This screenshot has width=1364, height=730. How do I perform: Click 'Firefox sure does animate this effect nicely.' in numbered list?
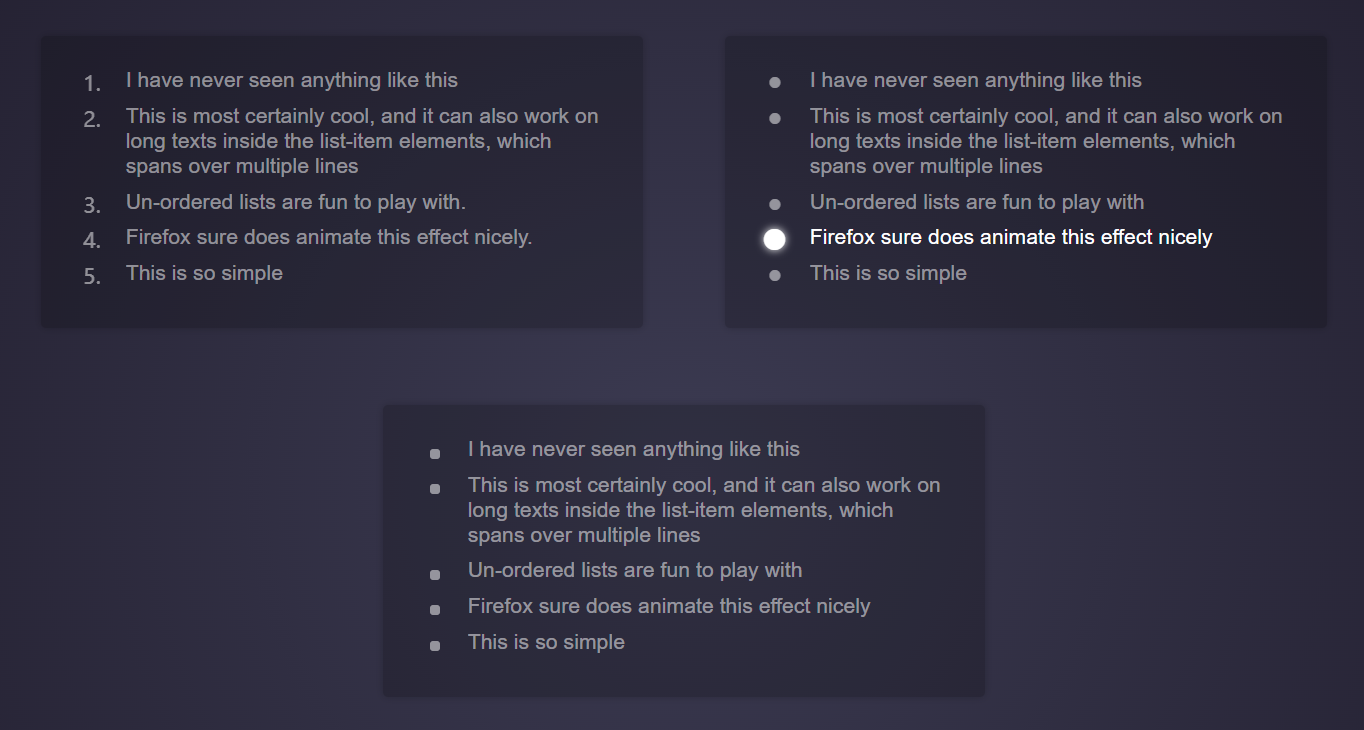[x=329, y=237]
